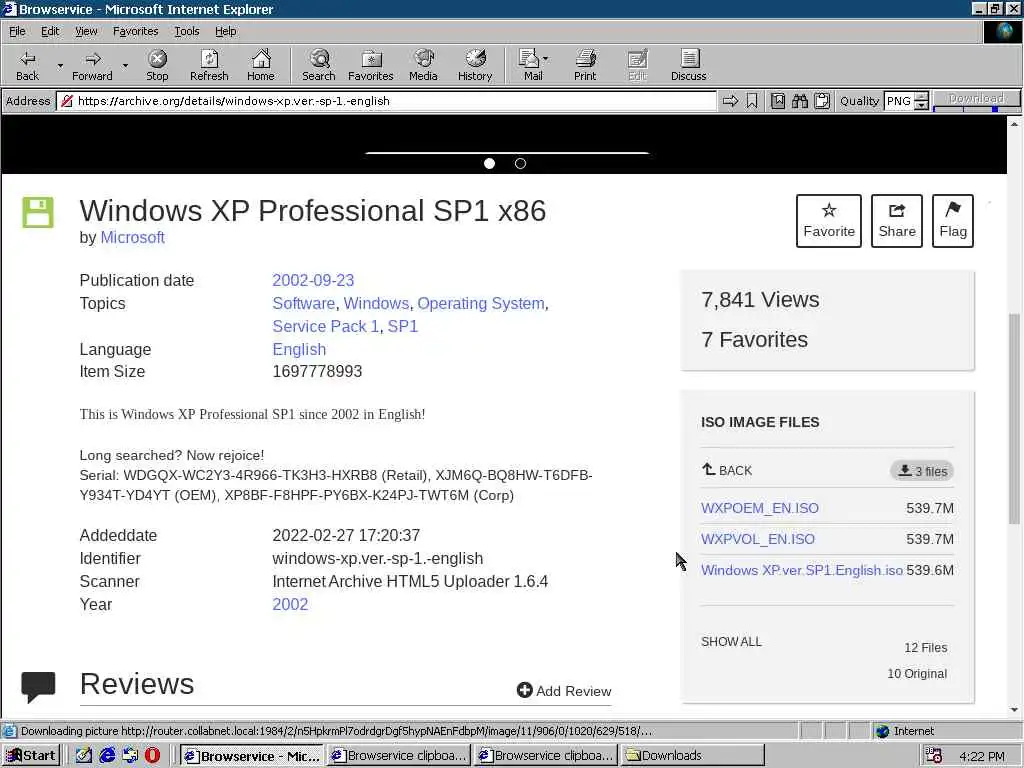Go to the Home page

[261, 65]
